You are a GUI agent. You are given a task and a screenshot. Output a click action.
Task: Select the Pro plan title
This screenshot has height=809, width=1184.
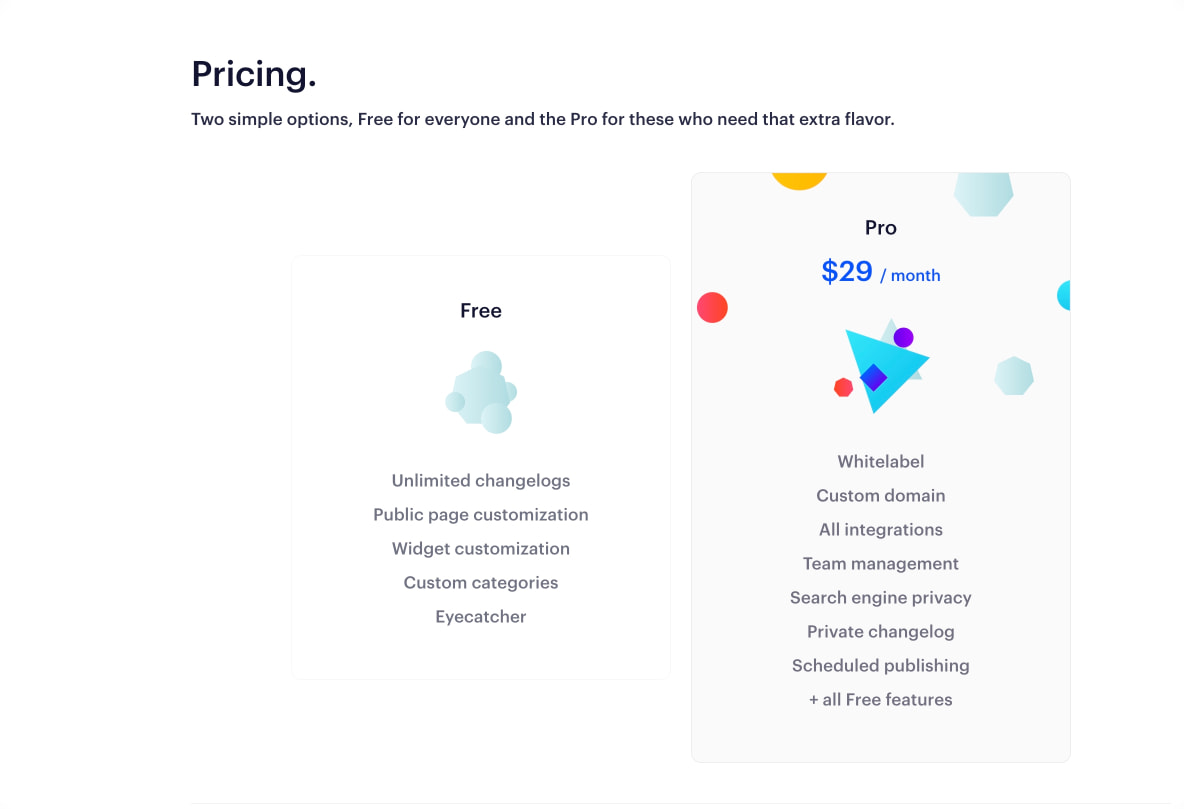880,227
